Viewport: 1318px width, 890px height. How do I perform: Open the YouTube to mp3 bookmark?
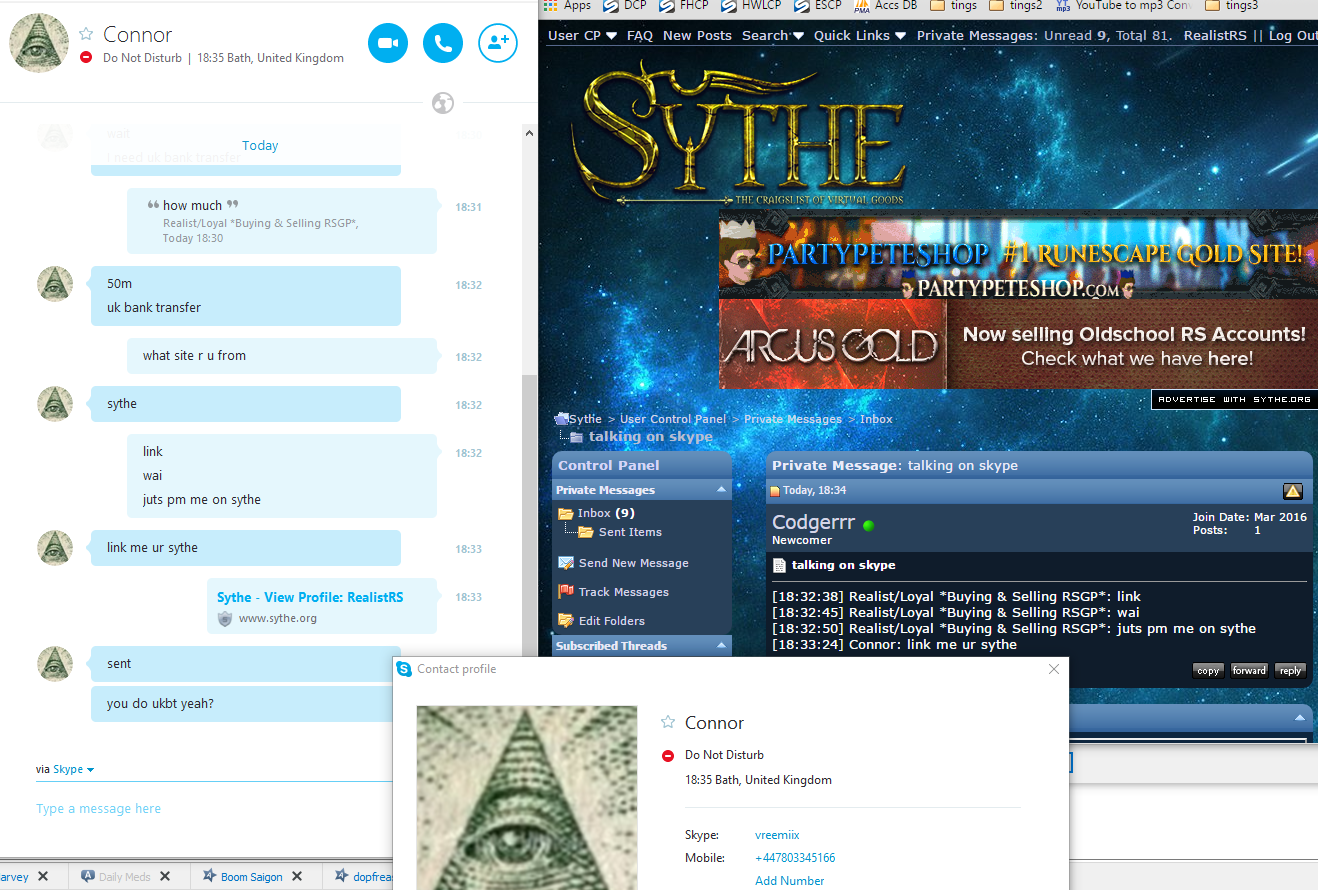[x=1124, y=5]
